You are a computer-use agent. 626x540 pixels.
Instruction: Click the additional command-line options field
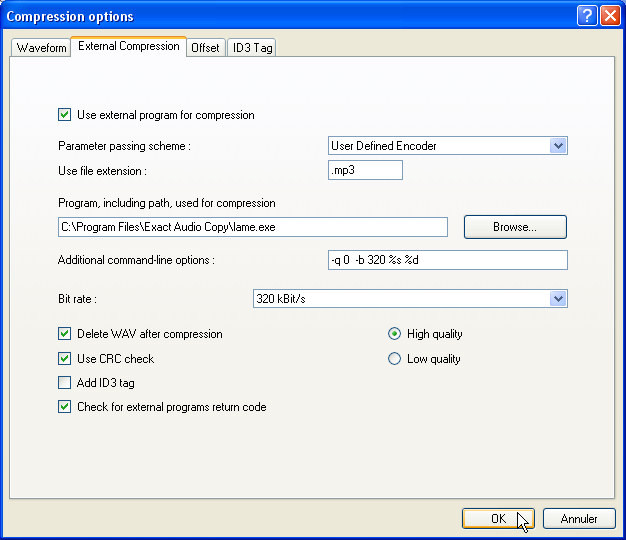coord(447,260)
